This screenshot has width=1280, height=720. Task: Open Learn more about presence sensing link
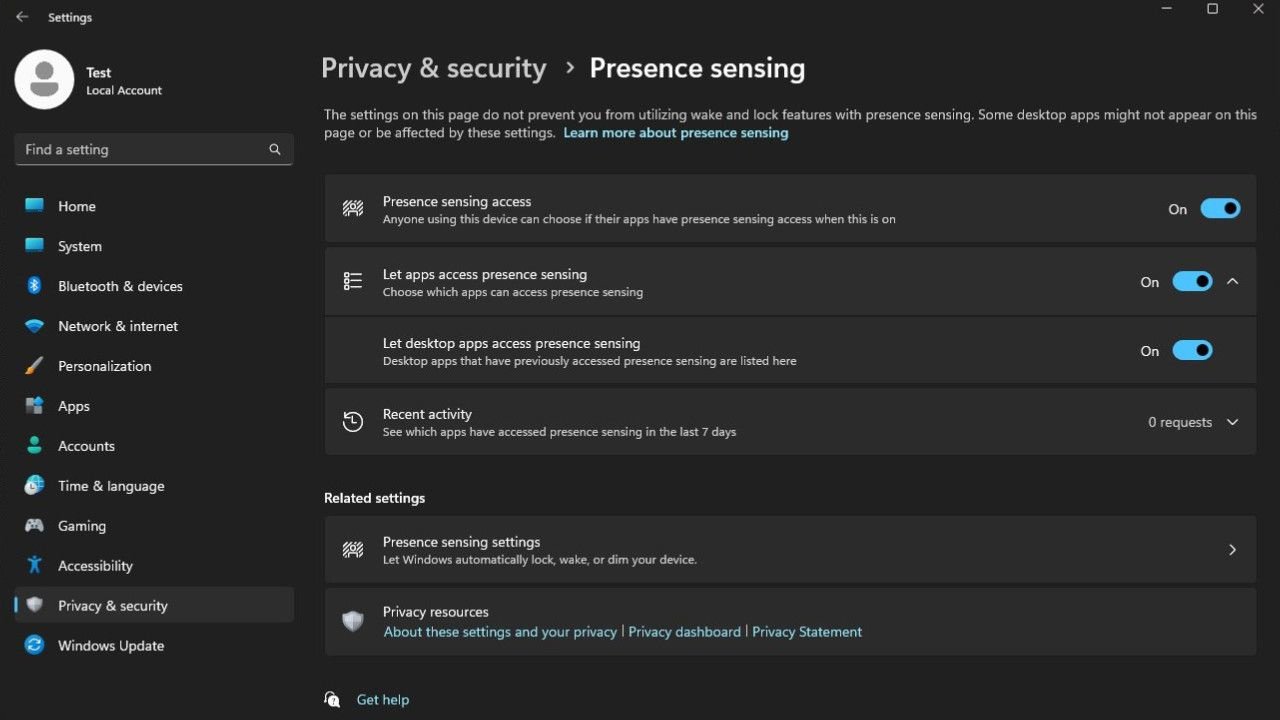(675, 133)
